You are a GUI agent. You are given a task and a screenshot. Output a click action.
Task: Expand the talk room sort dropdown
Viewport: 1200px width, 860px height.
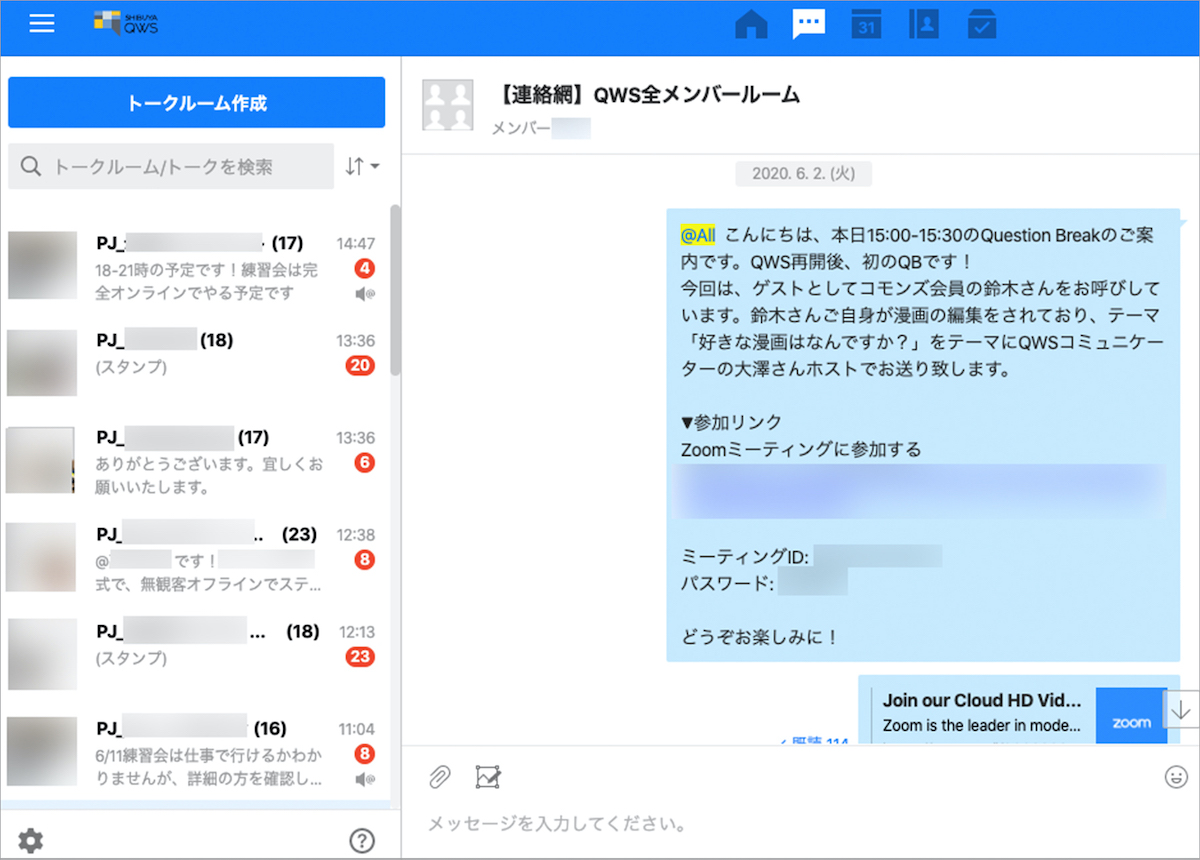coord(362,167)
